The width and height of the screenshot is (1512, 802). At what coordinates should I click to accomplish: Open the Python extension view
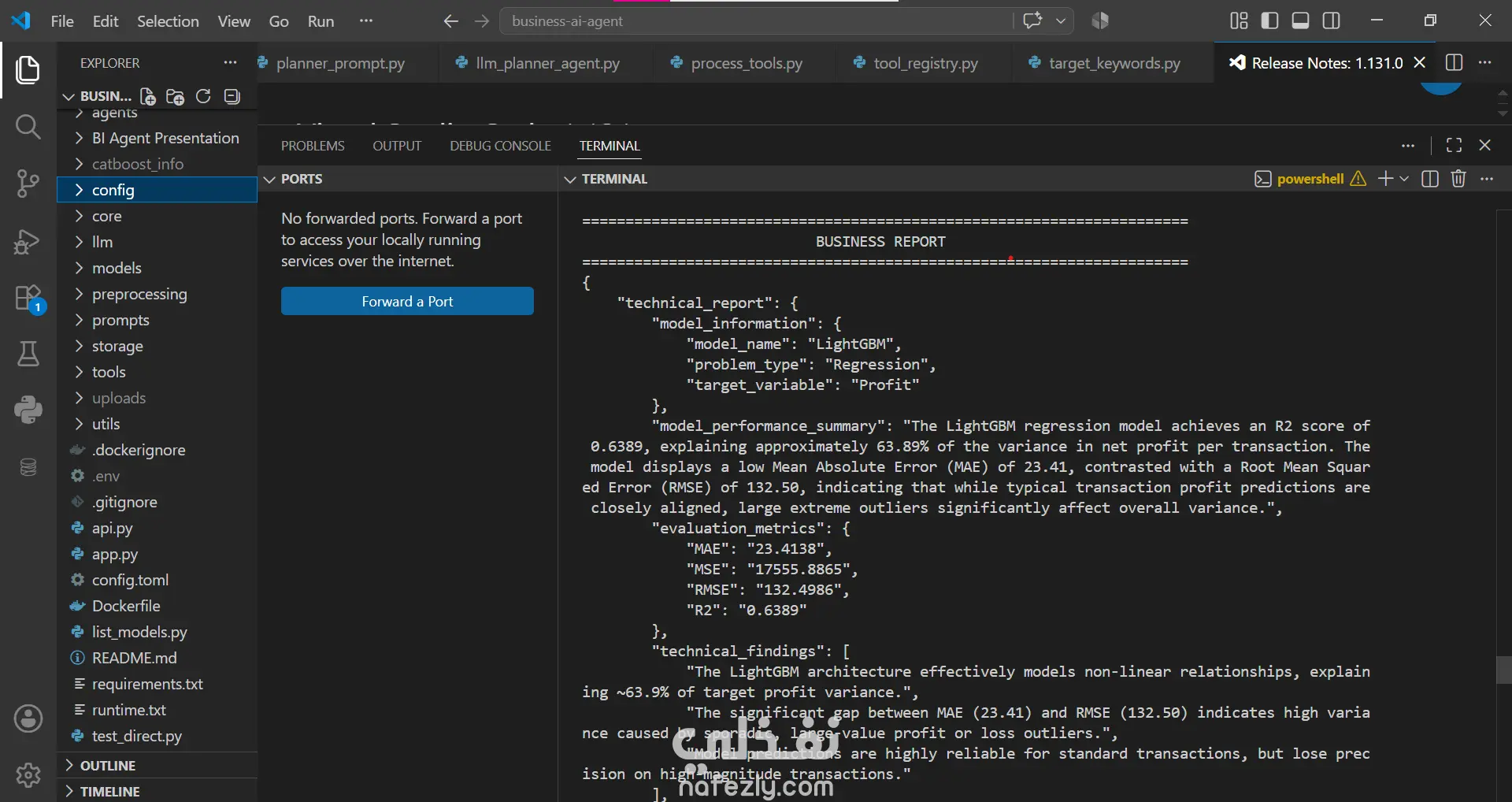click(x=28, y=410)
